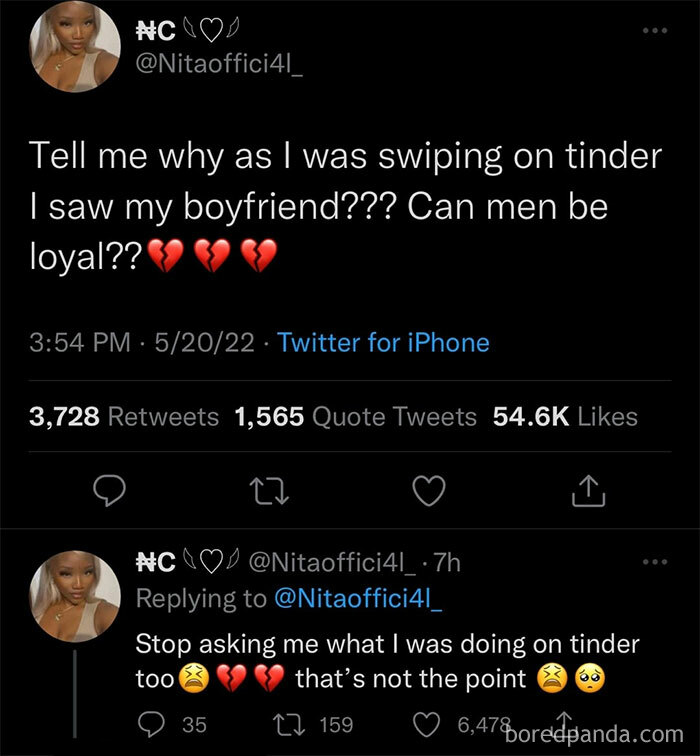
Task: View the 1,565 Quote Tweets list
Action: (x=355, y=416)
